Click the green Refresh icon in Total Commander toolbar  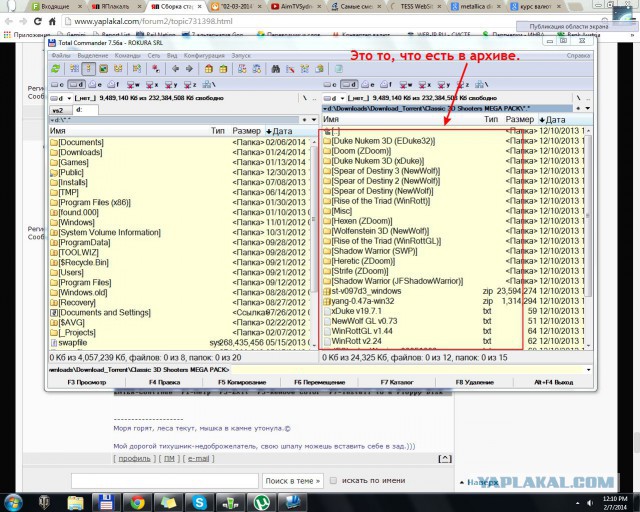point(56,69)
